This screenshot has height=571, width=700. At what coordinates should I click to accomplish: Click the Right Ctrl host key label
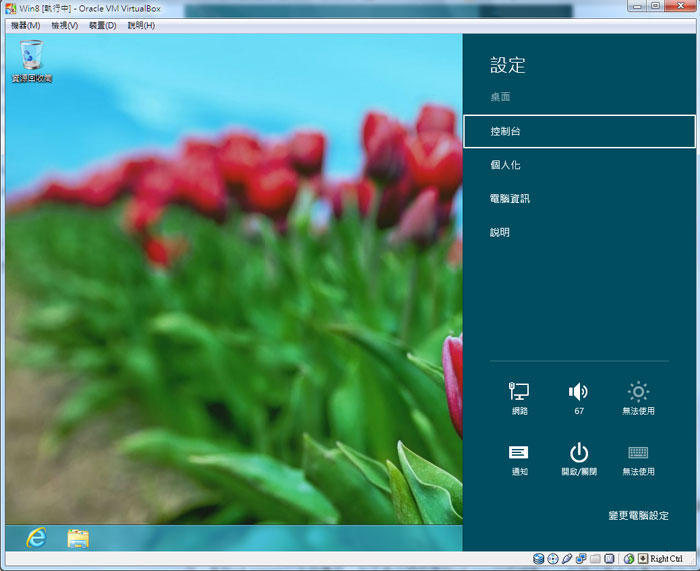(x=666, y=558)
